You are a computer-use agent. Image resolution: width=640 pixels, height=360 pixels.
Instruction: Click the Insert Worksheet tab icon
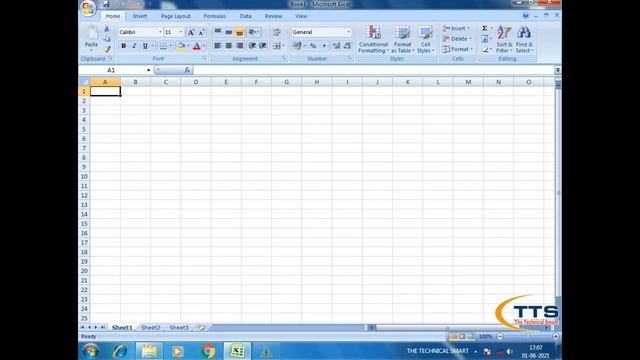pyautogui.click(x=201, y=327)
